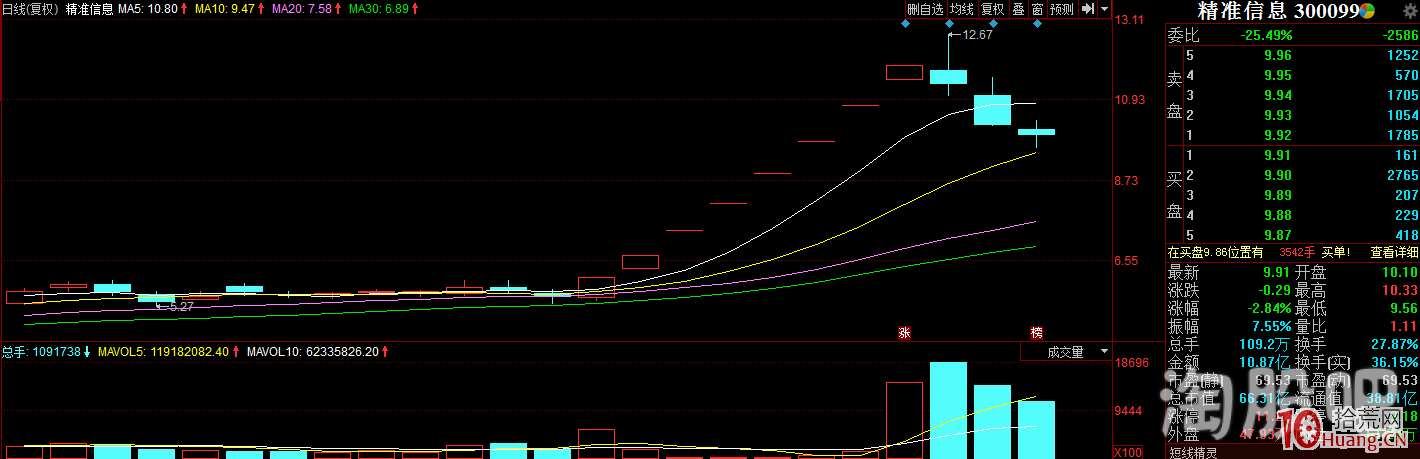Click the diamond marker under 复权
The width and height of the screenshot is (1420, 459).
pos(995,24)
